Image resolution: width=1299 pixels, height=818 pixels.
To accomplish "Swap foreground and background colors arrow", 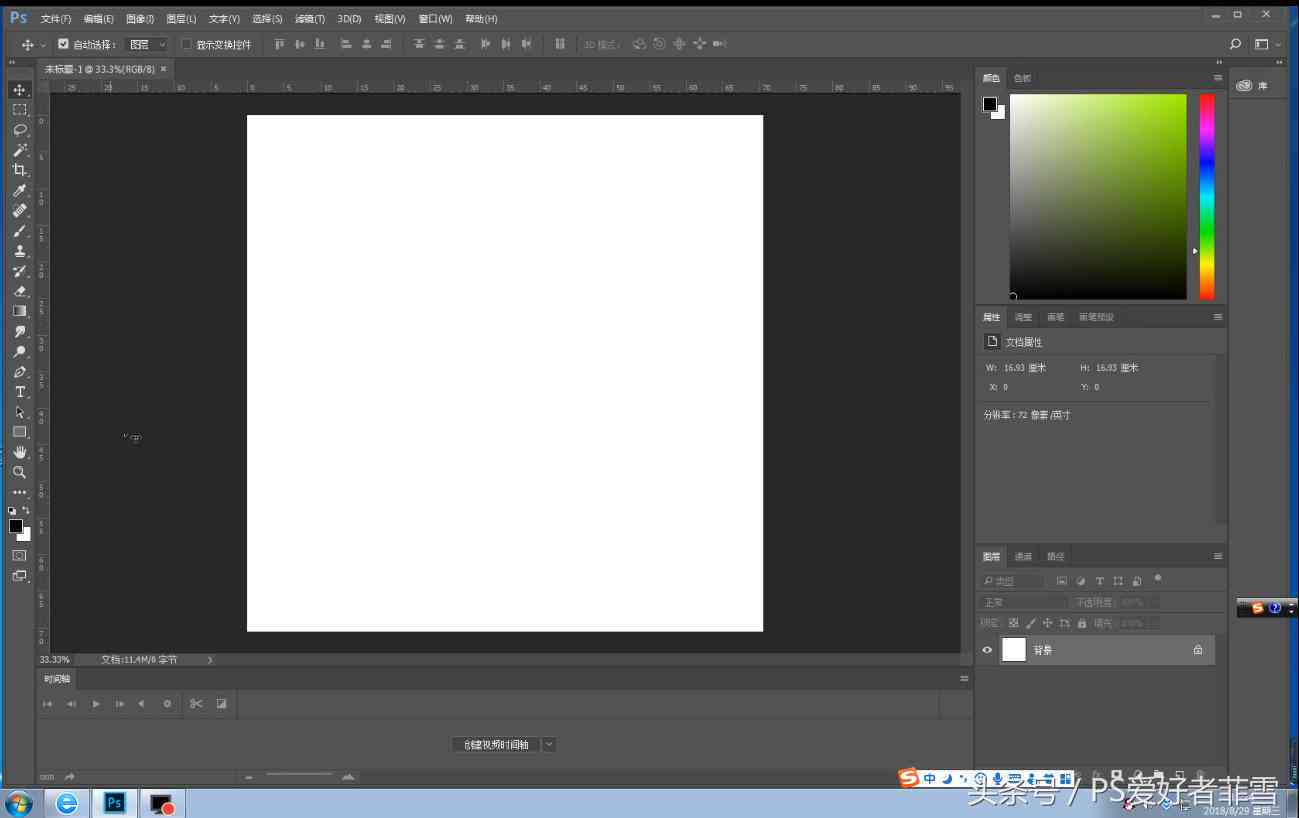I will pyautogui.click(x=26, y=511).
